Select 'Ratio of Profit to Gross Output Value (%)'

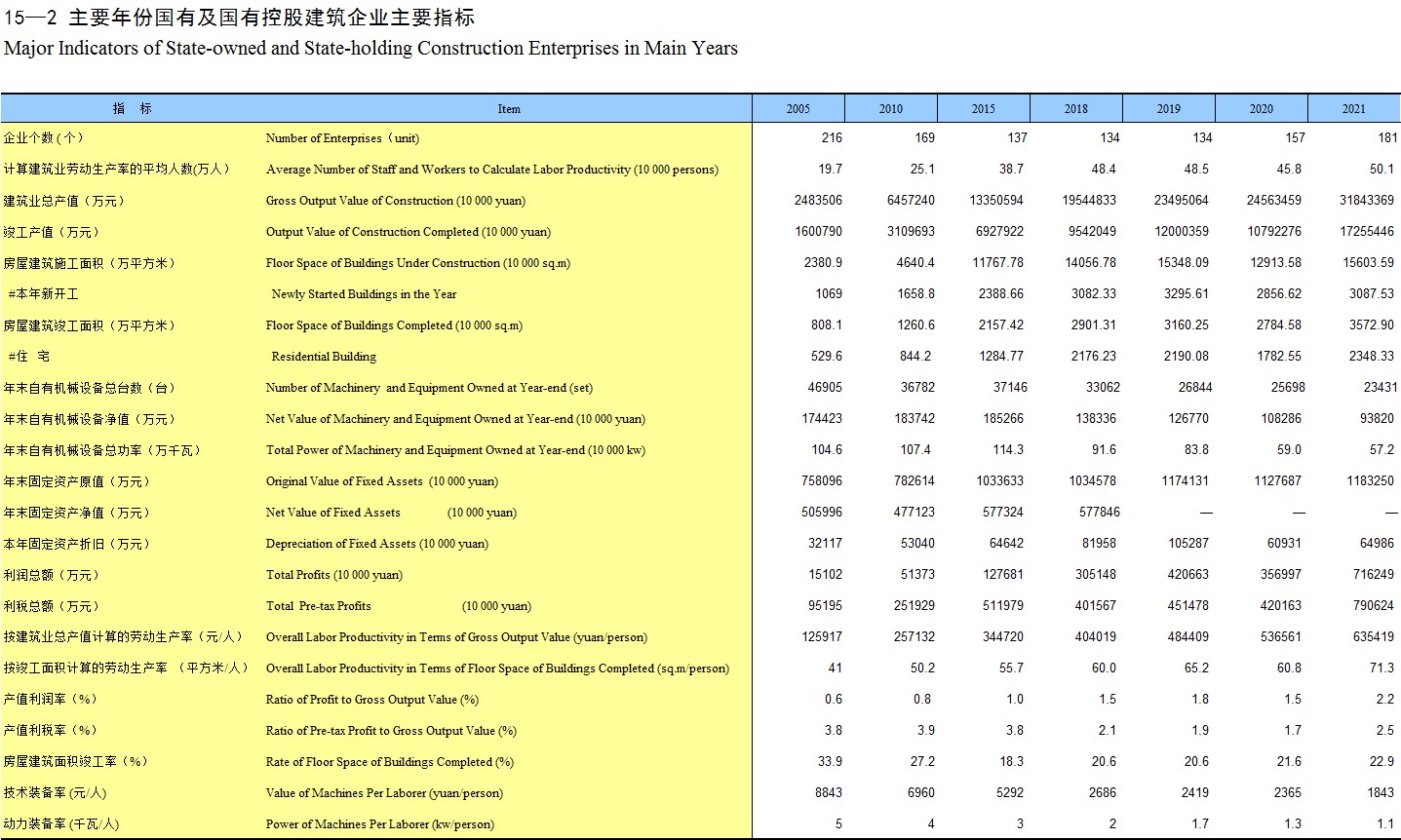[x=372, y=700]
